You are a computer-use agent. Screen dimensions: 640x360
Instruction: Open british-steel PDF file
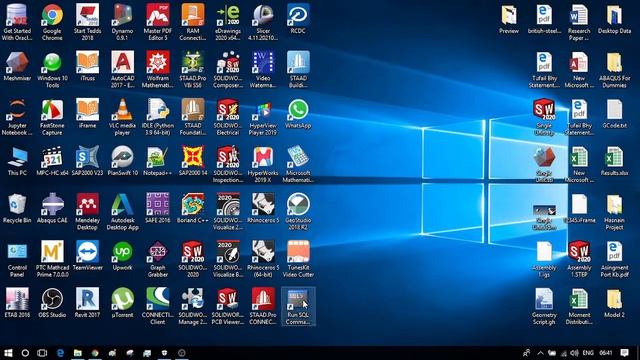[x=544, y=19]
